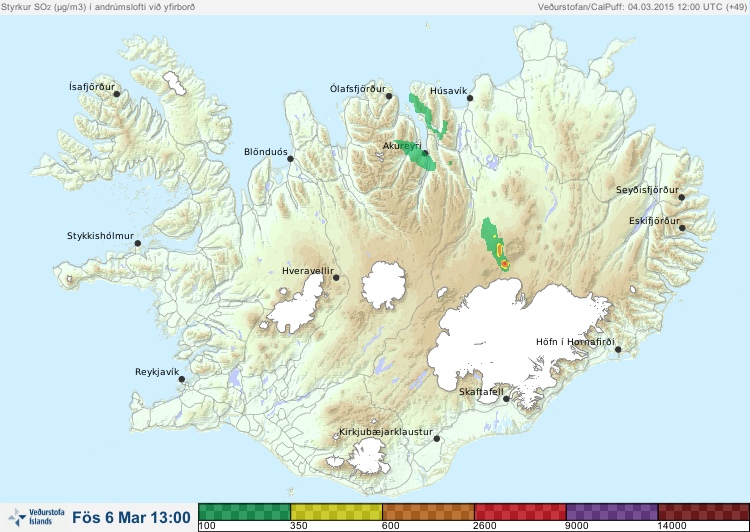Click the 'Seyðisfjörður' label

(x=647, y=190)
